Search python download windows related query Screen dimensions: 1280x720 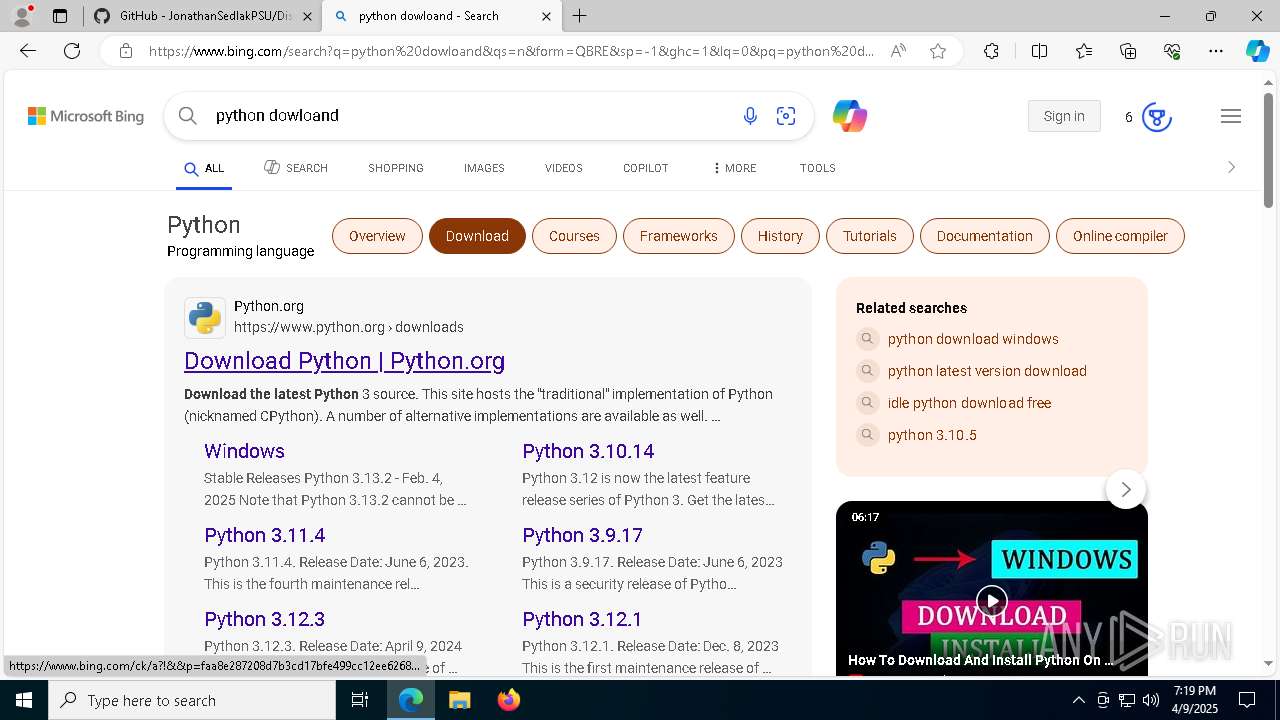pyautogui.click(x=973, y=339)
